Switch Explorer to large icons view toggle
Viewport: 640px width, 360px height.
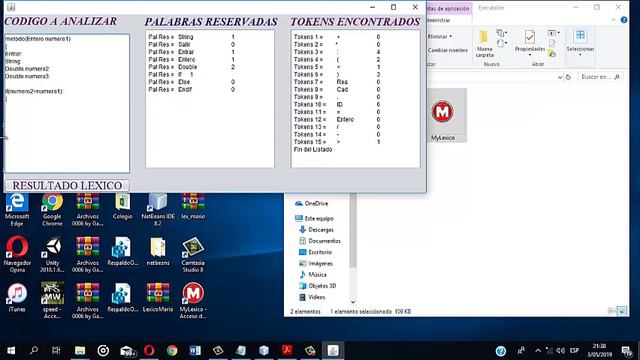pyautogui.click(x=622, y=311)
